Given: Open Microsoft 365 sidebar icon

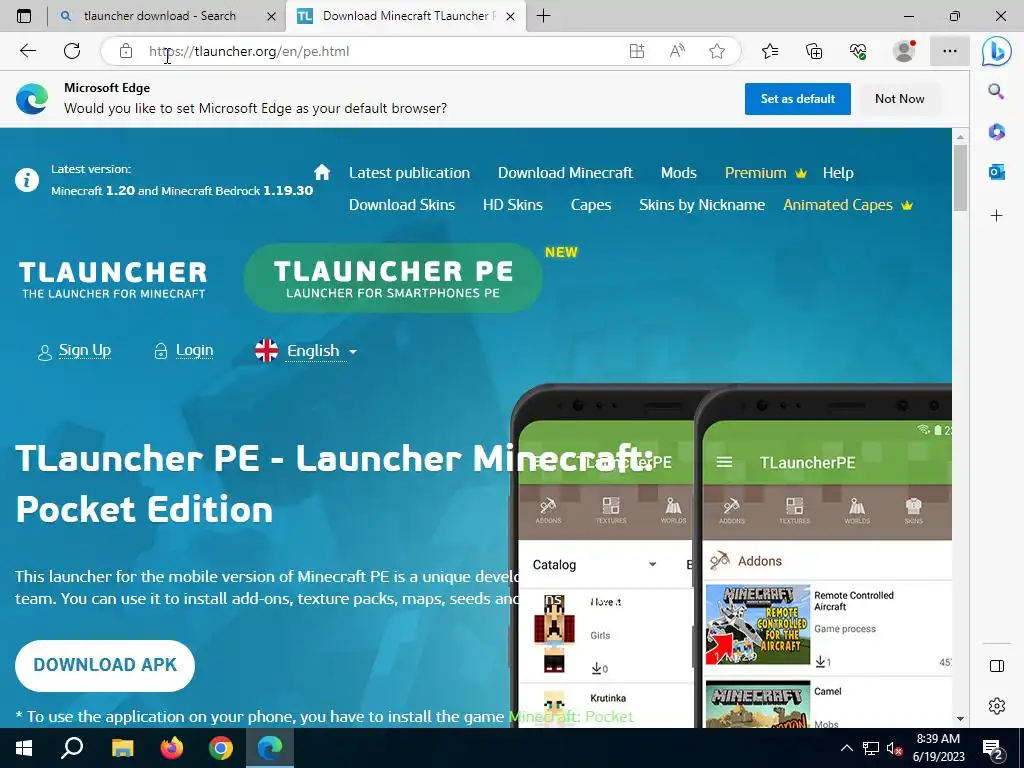Looking at the screenshot, I should click(x=996, y=132).
